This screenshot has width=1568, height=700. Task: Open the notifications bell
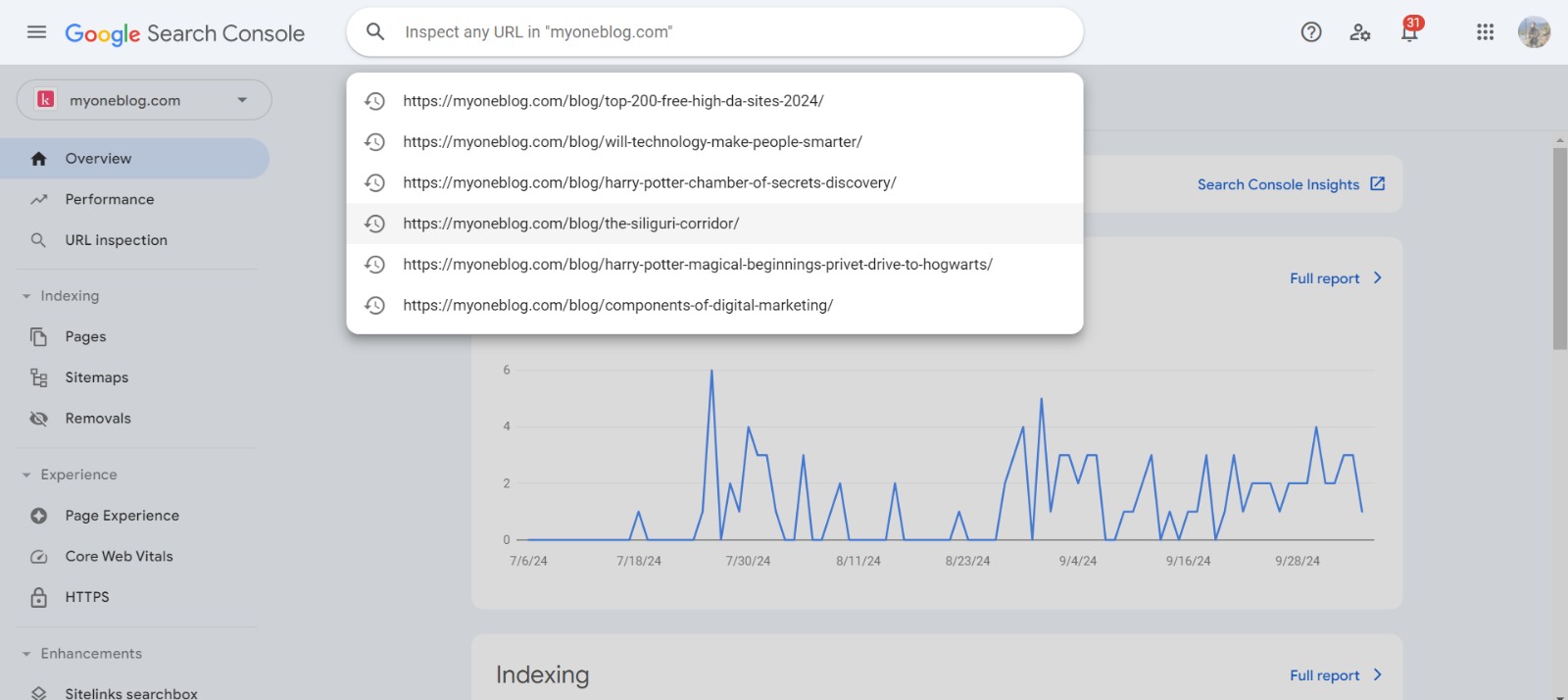click(x=1409, y=32)
